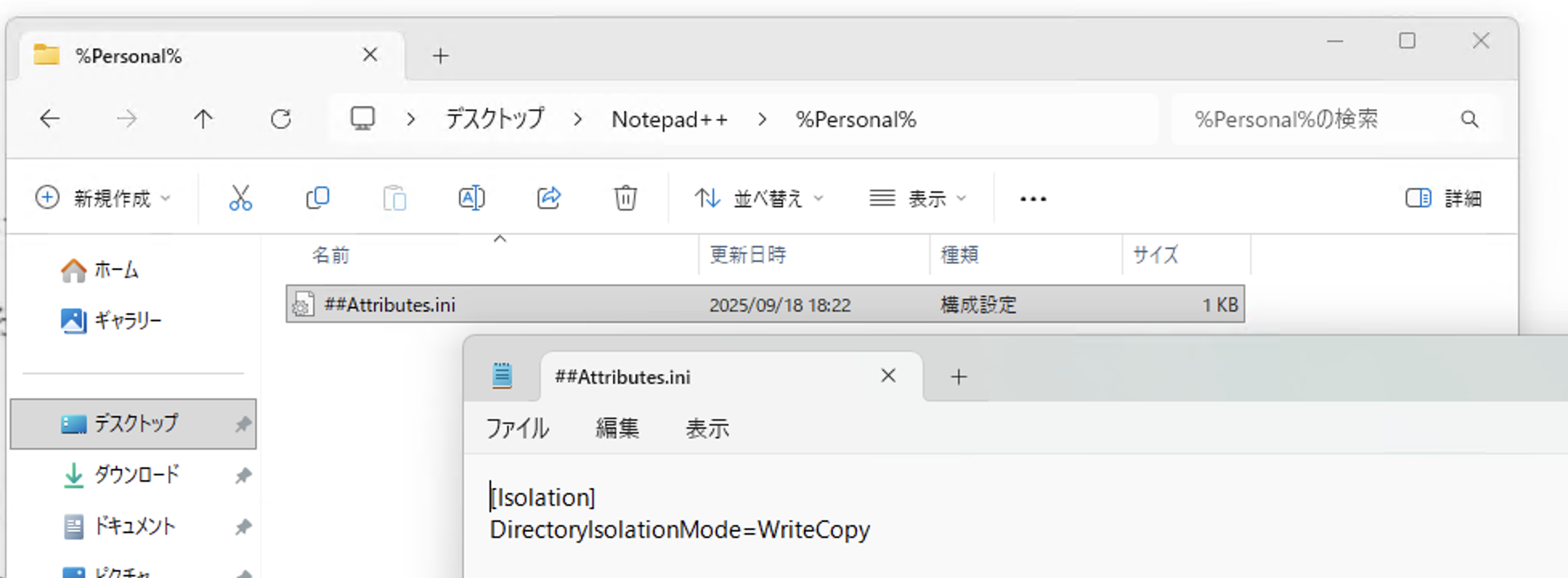Click the Rename icon in toolbar
The width and height of the screenshot is (1568, 578).
click(x=471, y=198)
